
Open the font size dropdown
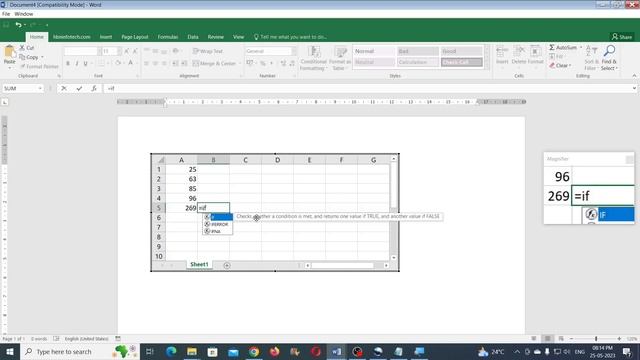coord(119,51)
